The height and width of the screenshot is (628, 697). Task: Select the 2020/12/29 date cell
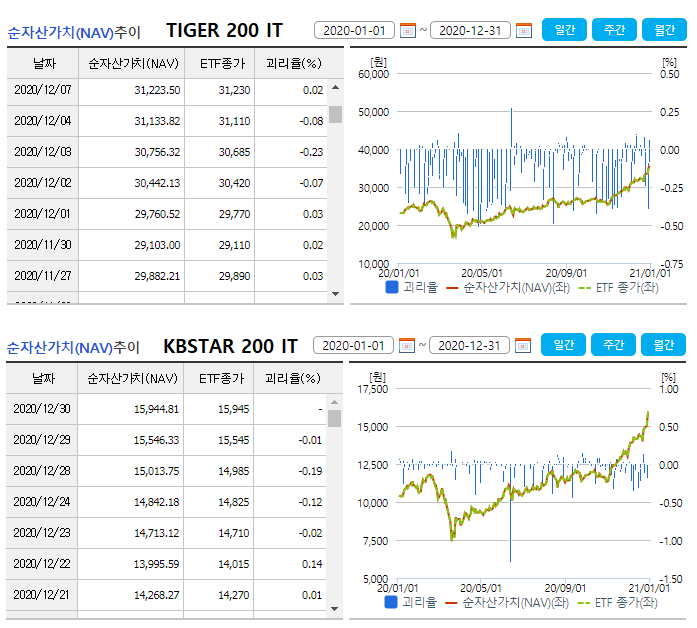click(x=42, y=440)
